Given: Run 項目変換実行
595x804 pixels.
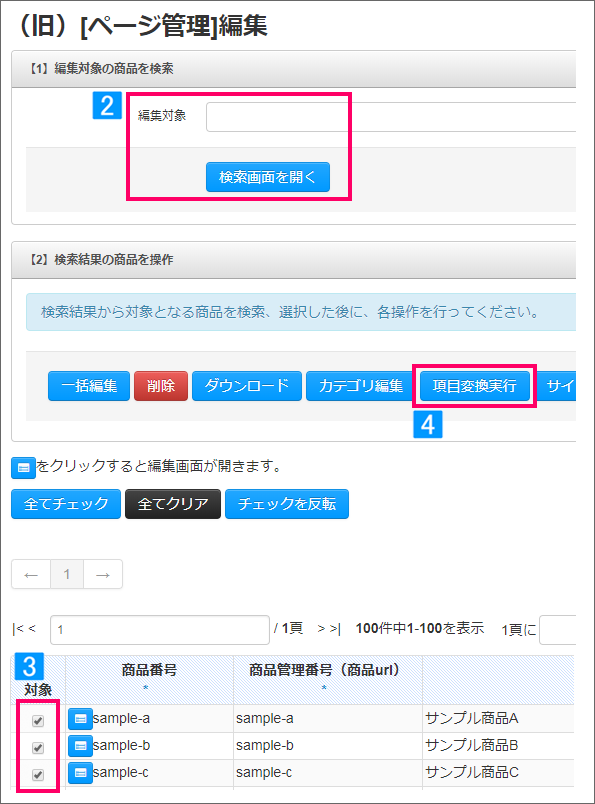Looking at the screenshot, I should (474, 386).
